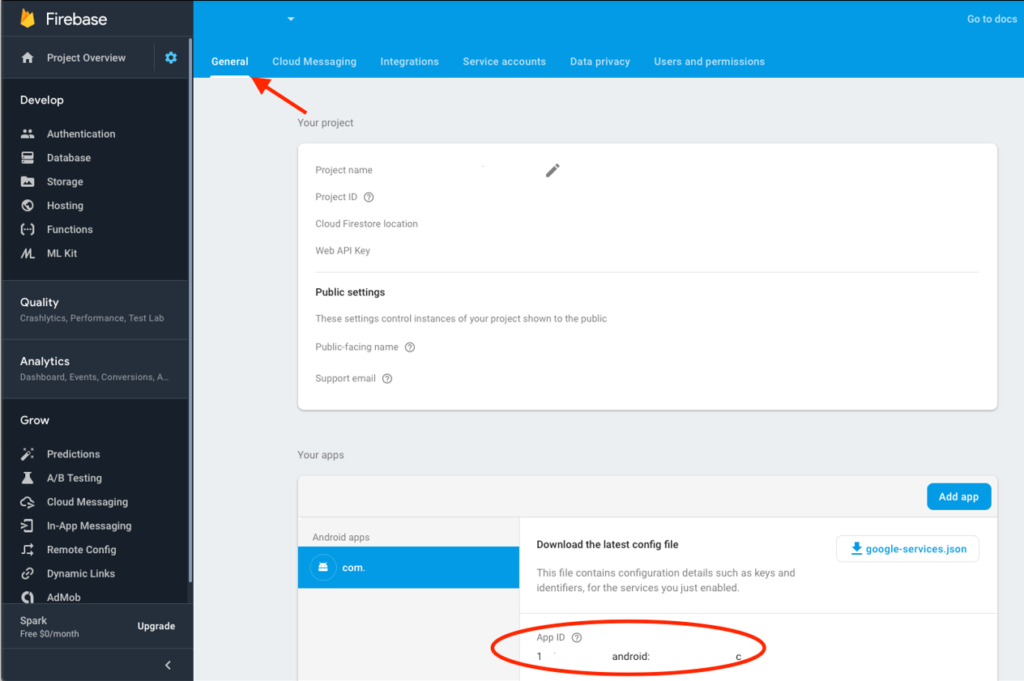Open the Users and permissions tab

709,61
